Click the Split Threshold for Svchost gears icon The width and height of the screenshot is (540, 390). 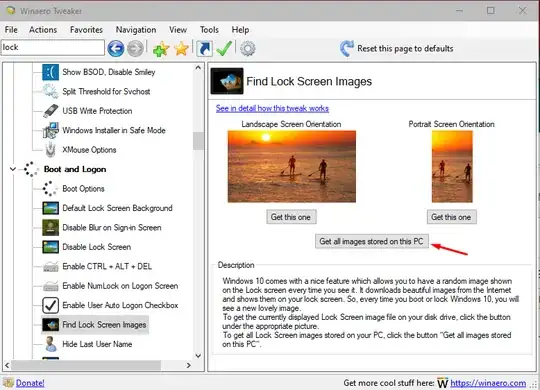(x=51, y=91)
